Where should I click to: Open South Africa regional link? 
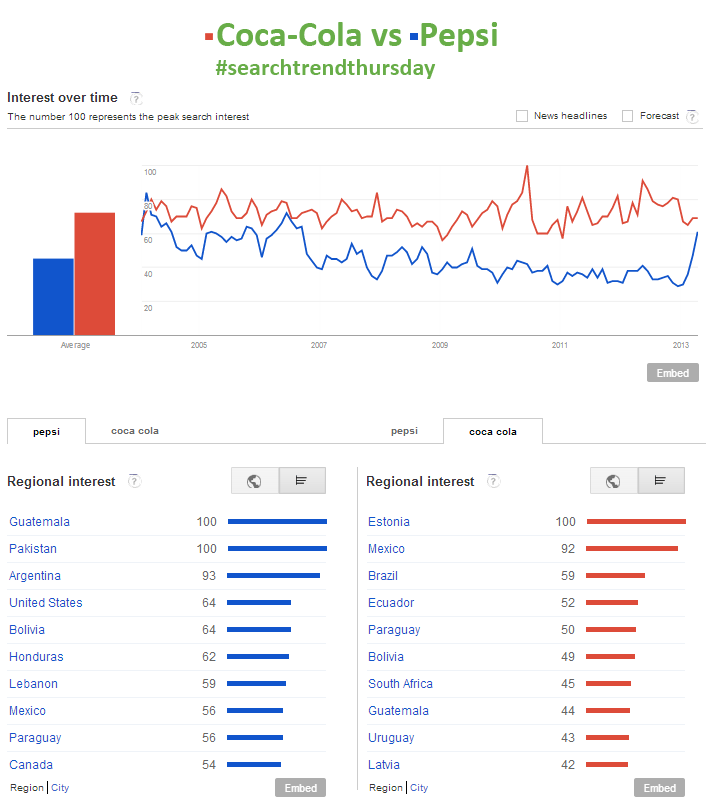(400, 683)
